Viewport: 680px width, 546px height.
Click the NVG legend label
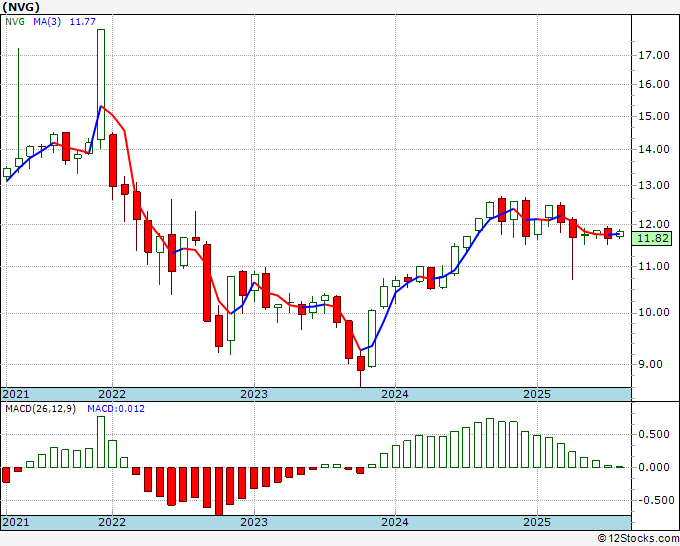15,21
